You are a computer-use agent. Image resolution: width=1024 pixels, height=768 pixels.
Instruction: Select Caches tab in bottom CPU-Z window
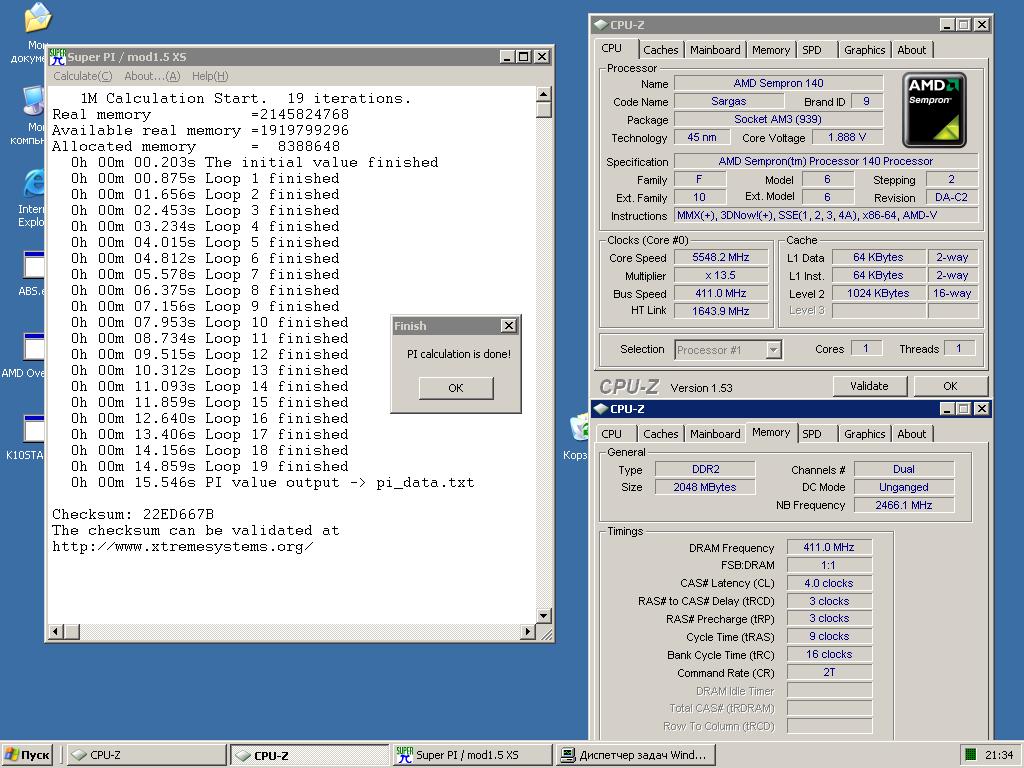tap(660, 434)
